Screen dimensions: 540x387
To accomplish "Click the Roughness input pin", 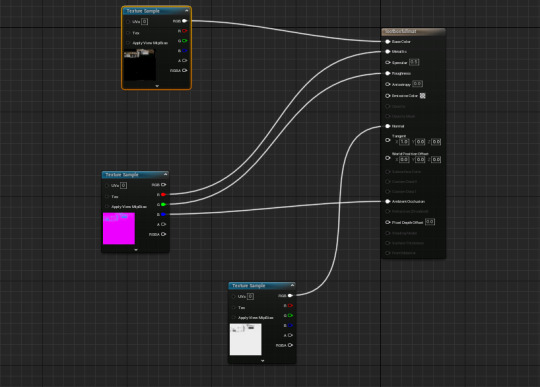I will [x=388, y=73].
